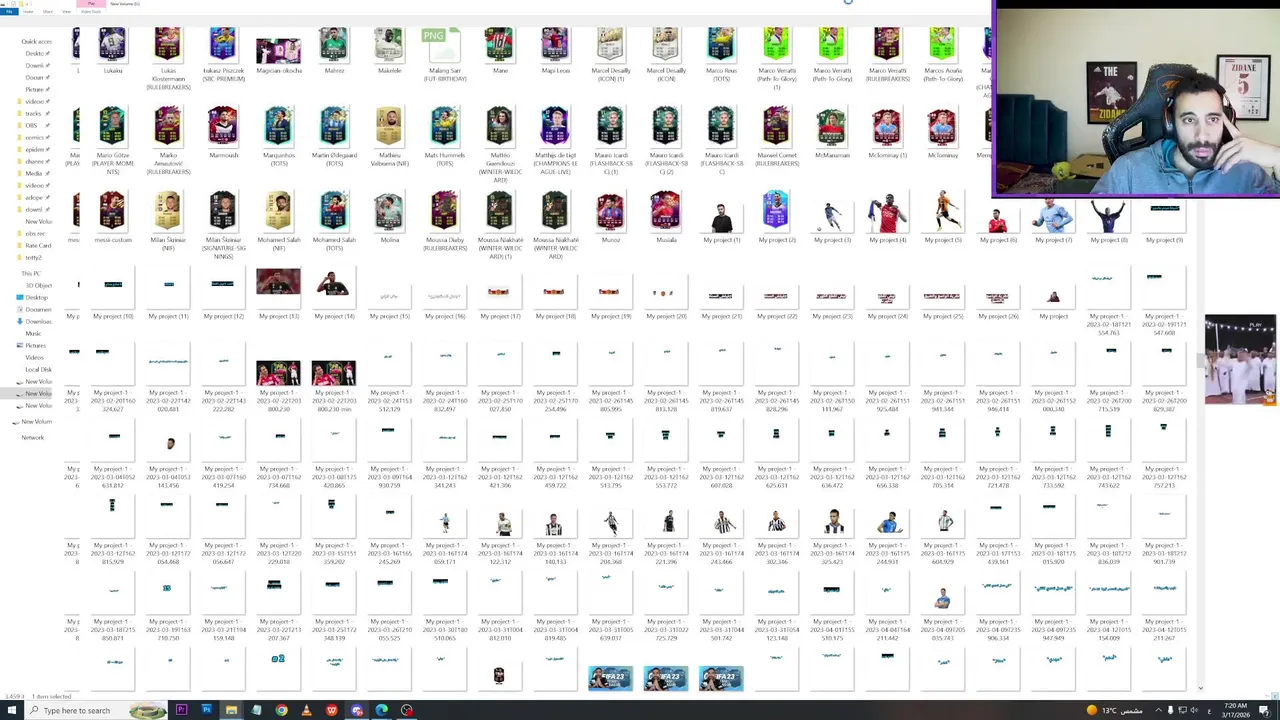1280x720 pixels.
Task: Select the Magician-okocha image file
Action: pyautogui.click(x=278, y=55)
